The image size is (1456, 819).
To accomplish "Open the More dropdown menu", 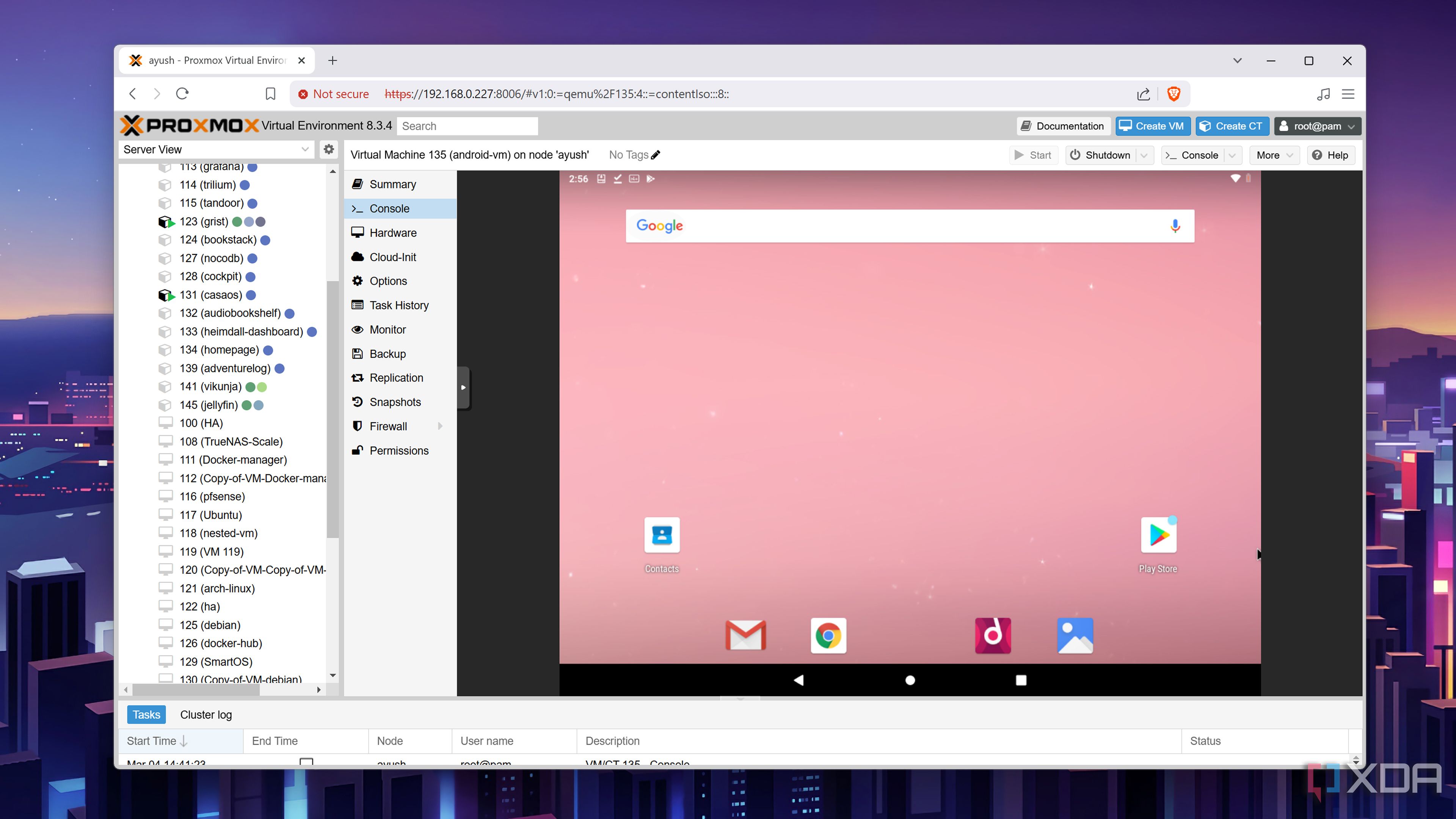I will [1274, 155].
